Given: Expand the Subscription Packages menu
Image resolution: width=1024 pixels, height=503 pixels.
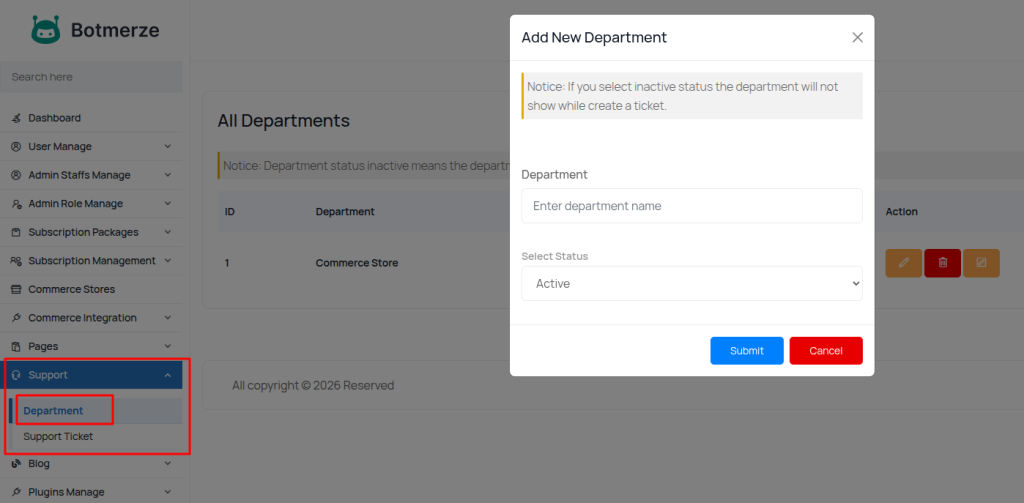Looking at the screenshot, I should [x=167, y=232].
